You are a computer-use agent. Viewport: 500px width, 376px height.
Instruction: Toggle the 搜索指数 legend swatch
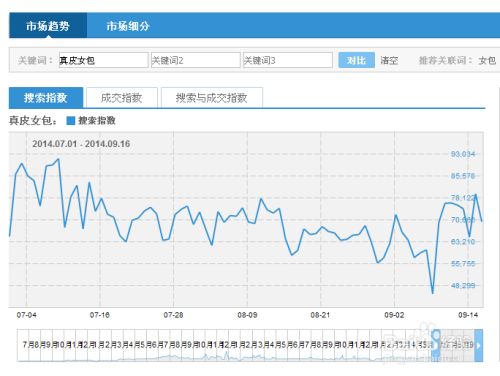click(70, 121)
